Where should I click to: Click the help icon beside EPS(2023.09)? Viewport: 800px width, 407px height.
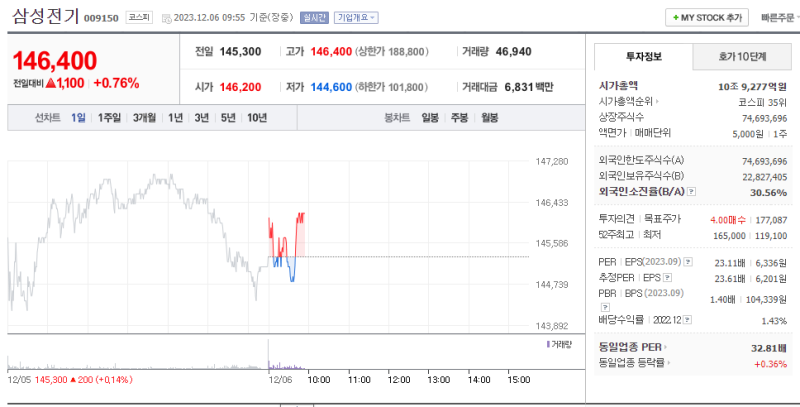pyautogui.click(x=688, y=262)
